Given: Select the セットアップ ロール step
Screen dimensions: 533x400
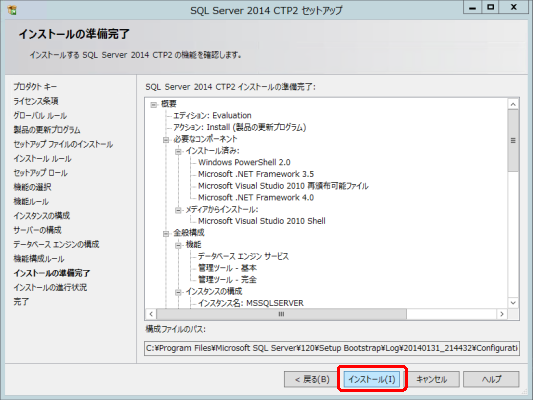Looking at the screenshot, I should click(x=40, y=173).
